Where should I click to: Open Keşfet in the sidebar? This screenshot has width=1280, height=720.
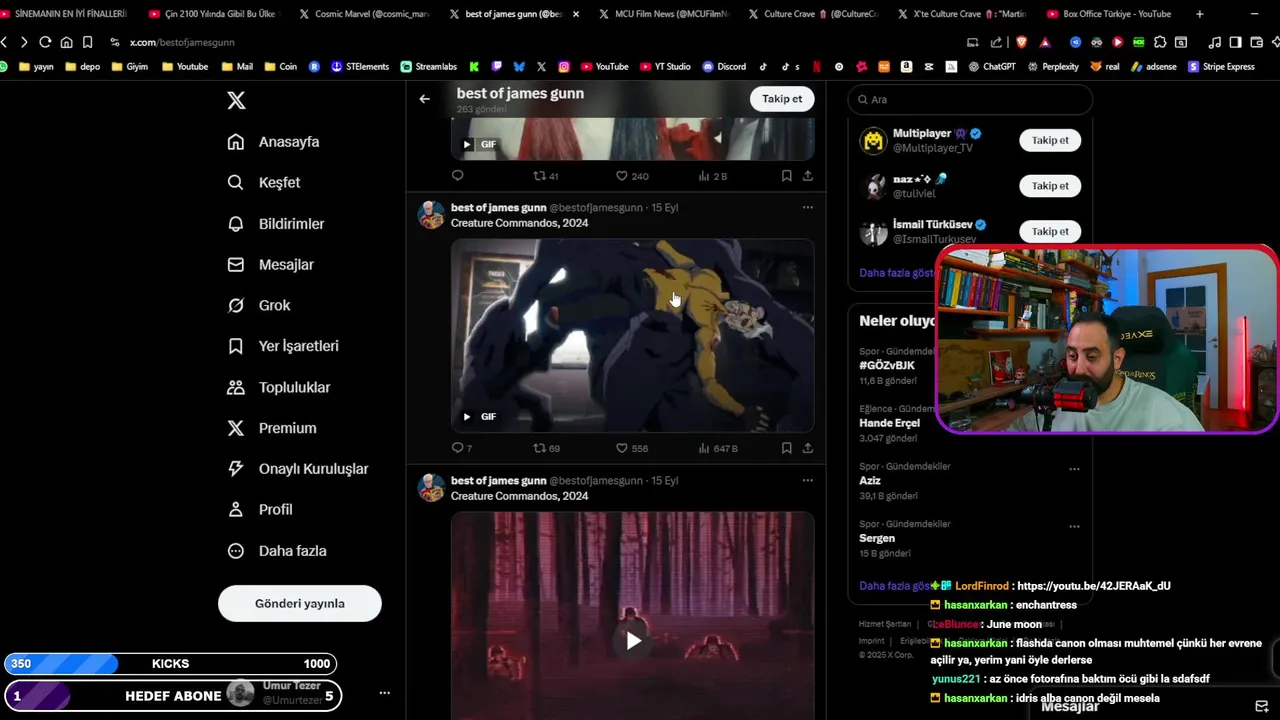click(x=263, y=183)
